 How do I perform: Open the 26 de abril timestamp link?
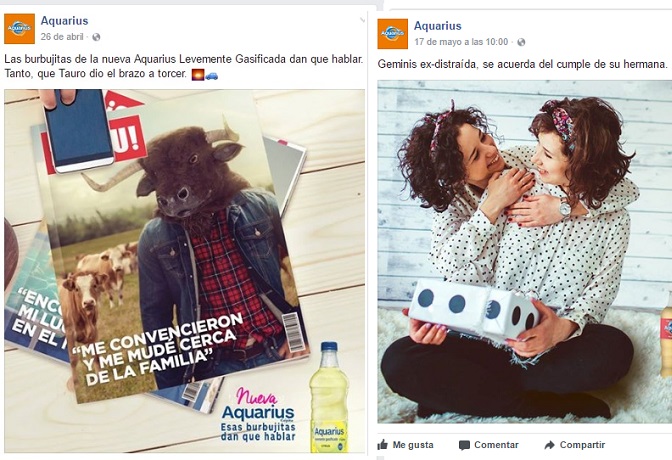(62, 37)
